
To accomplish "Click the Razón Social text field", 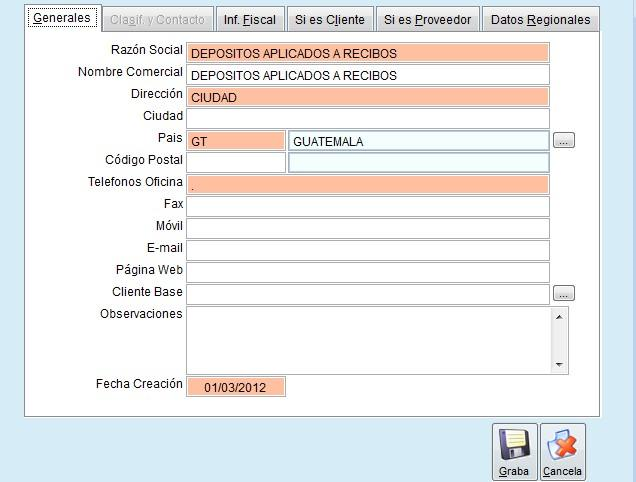I will [x=367, y=53].
